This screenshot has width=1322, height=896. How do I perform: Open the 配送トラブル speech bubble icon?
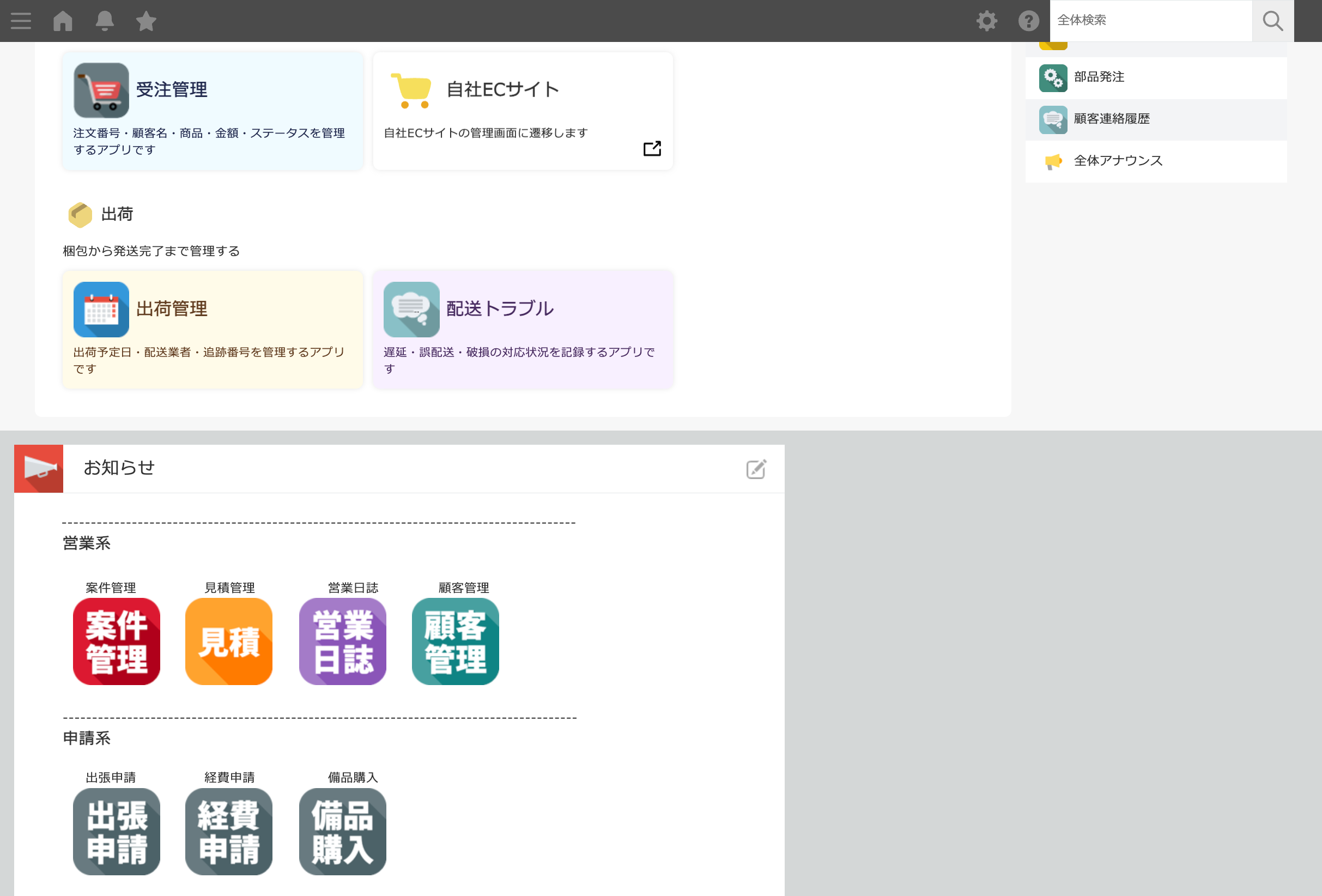coord(411,309)
